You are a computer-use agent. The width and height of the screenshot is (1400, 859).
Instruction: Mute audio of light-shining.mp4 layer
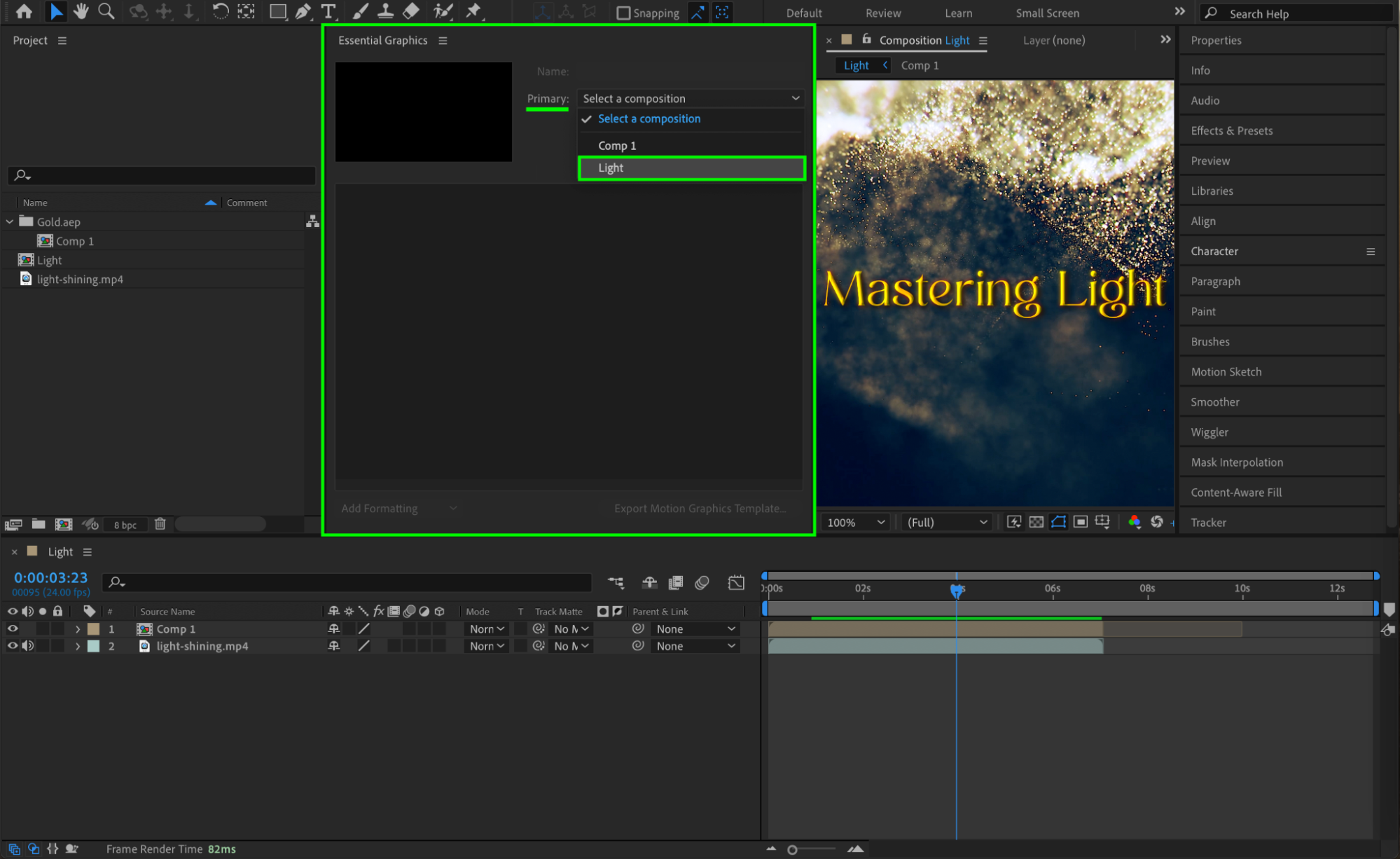27,646
